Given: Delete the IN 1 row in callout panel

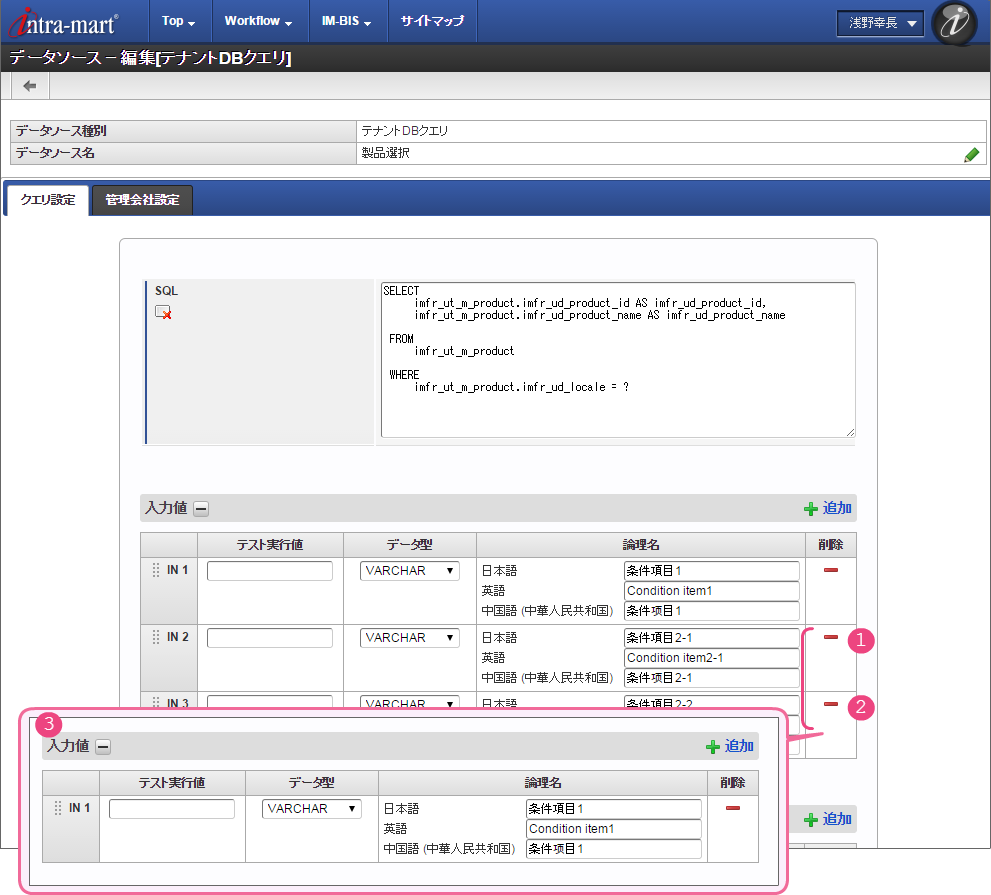Looking at the screenshot, I should pyautogui.click(x=733, y=808).
